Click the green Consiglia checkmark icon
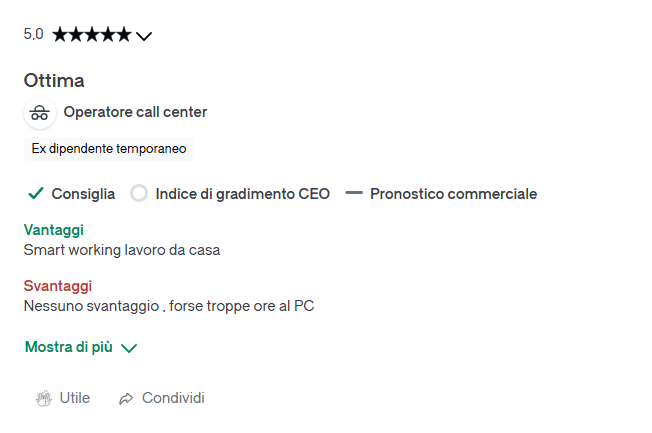 (36, 193)
